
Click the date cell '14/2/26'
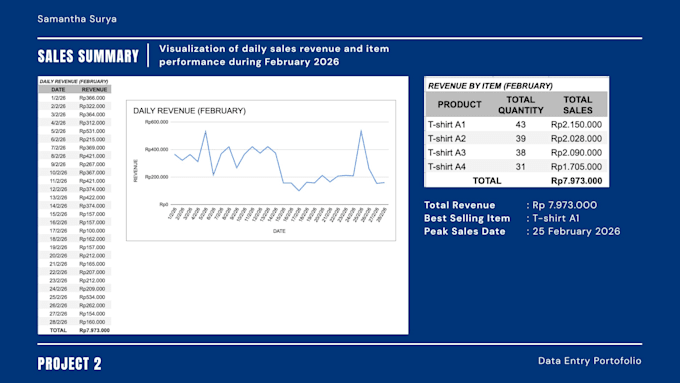58,206
